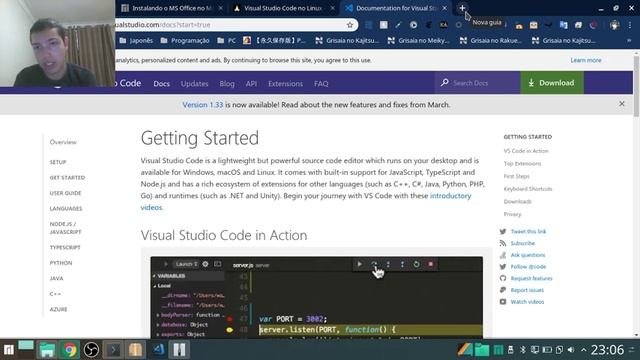Image resolution: width=640 pixels, height=360 pixels.
Task: Click the Subscribe RSS link
Action: point(522,243)
